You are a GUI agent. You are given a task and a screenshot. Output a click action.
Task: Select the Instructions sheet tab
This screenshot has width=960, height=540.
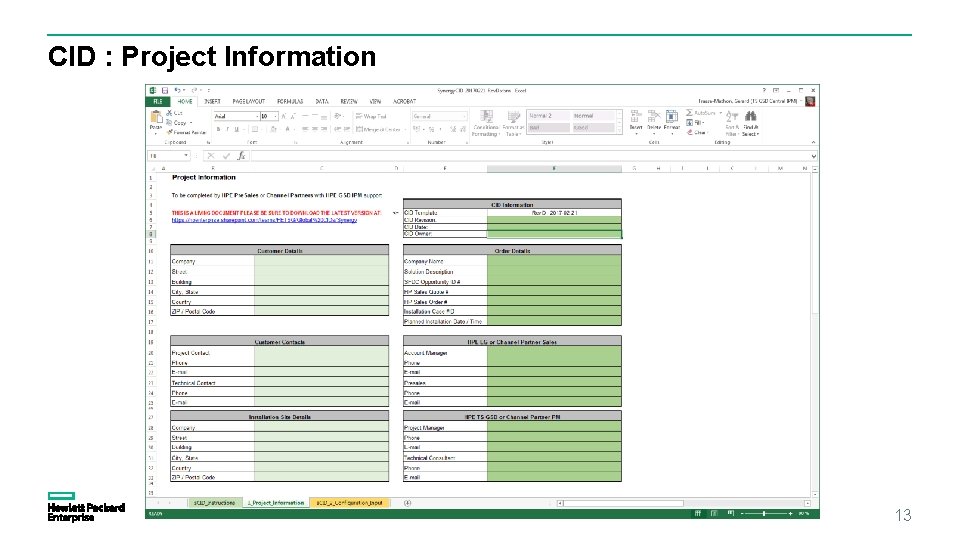point(214,503)
